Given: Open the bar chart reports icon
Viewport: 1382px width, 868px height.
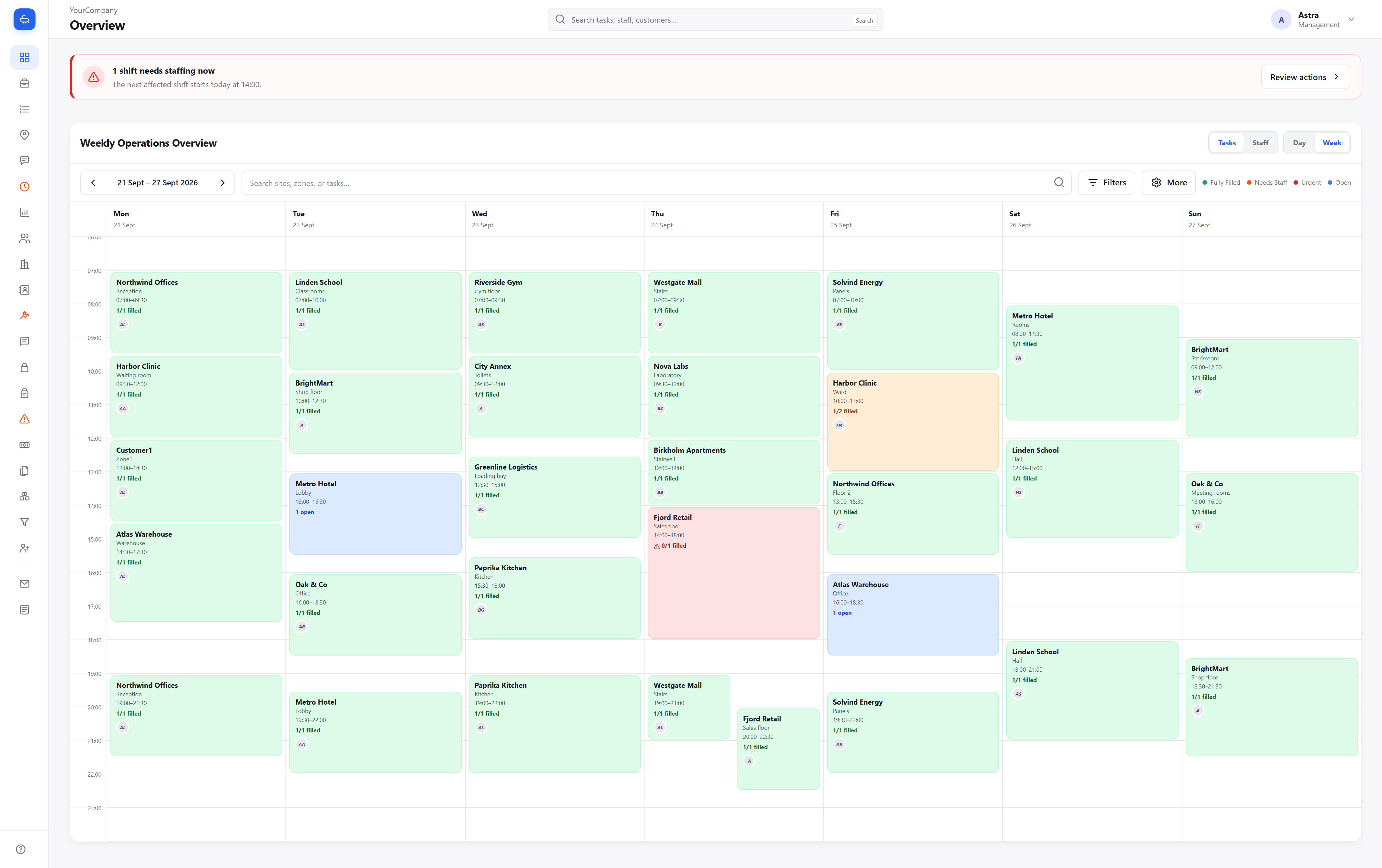Looking at the screenshot, I should pos(24,212).
